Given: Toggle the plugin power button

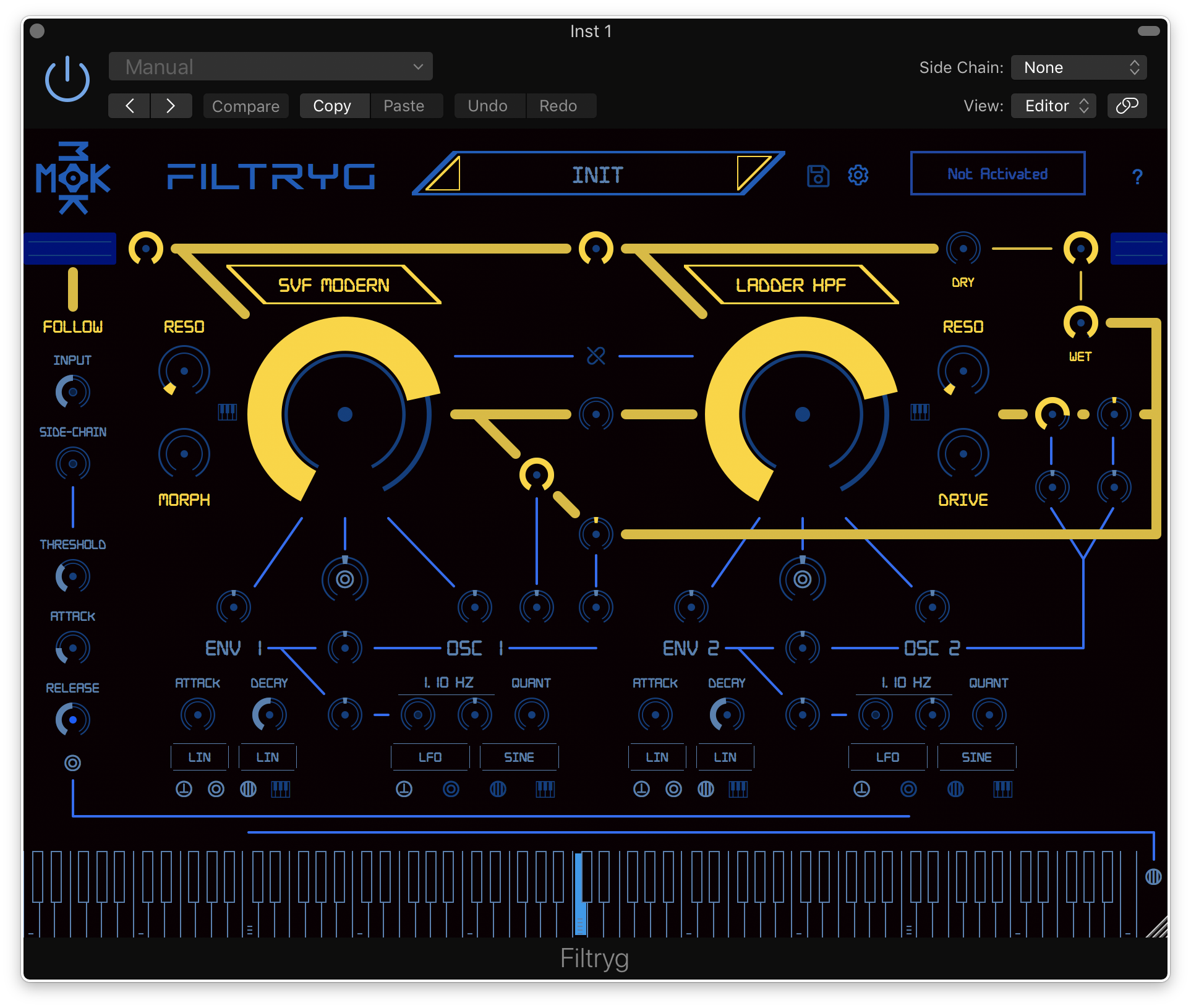Looking at the screenshot, I should [67, 80].
